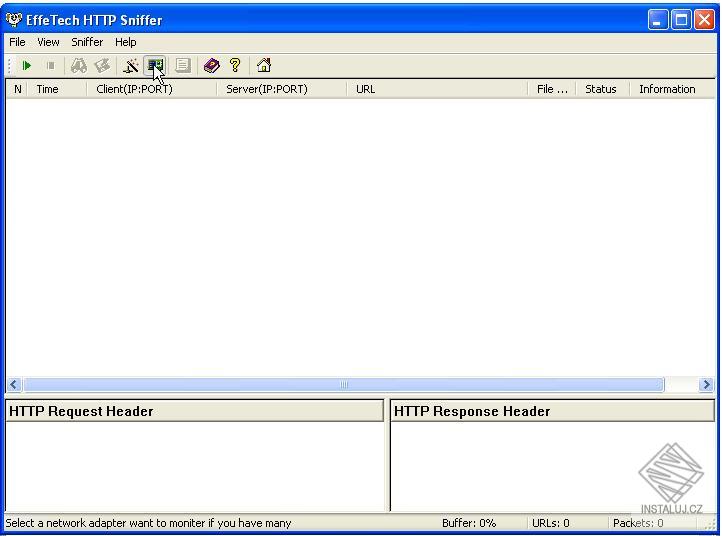The width and height of the screenshot is (722, 536).
Task: Sort by the File column header
Action: pos(552,89)
